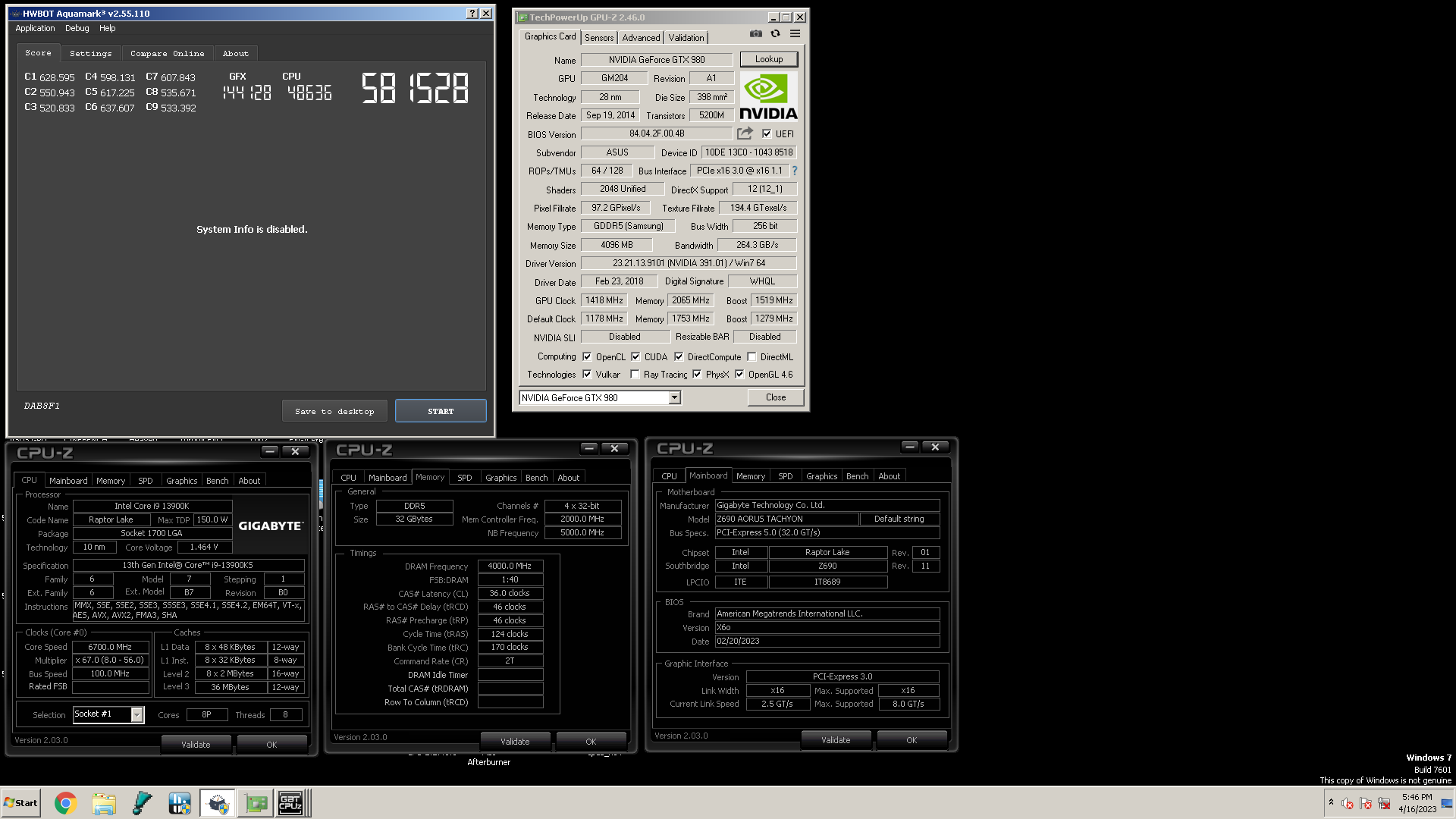Toggle the CUDA checkbox

635,357
